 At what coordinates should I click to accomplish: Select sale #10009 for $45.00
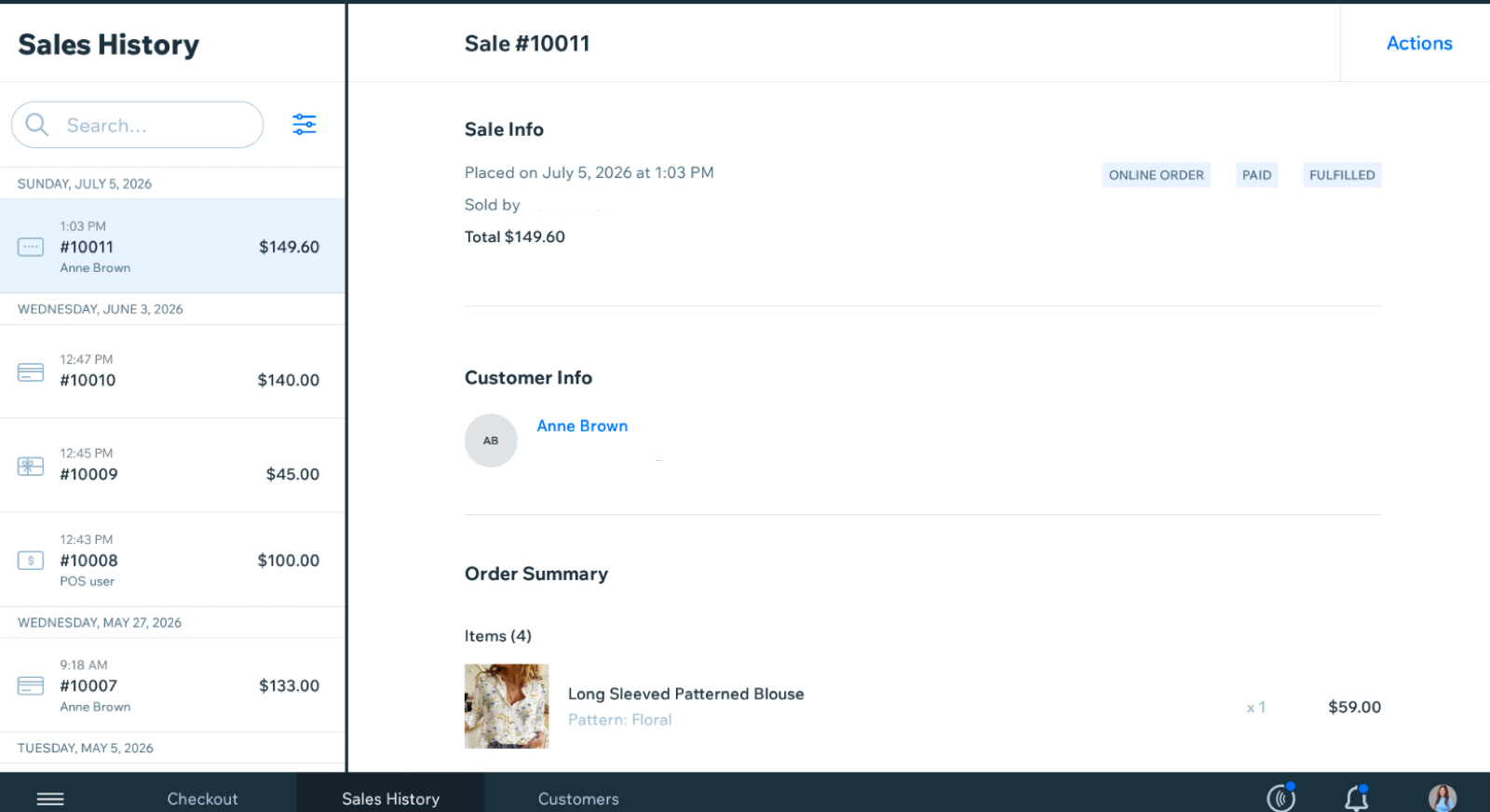[x=172, y=466]
